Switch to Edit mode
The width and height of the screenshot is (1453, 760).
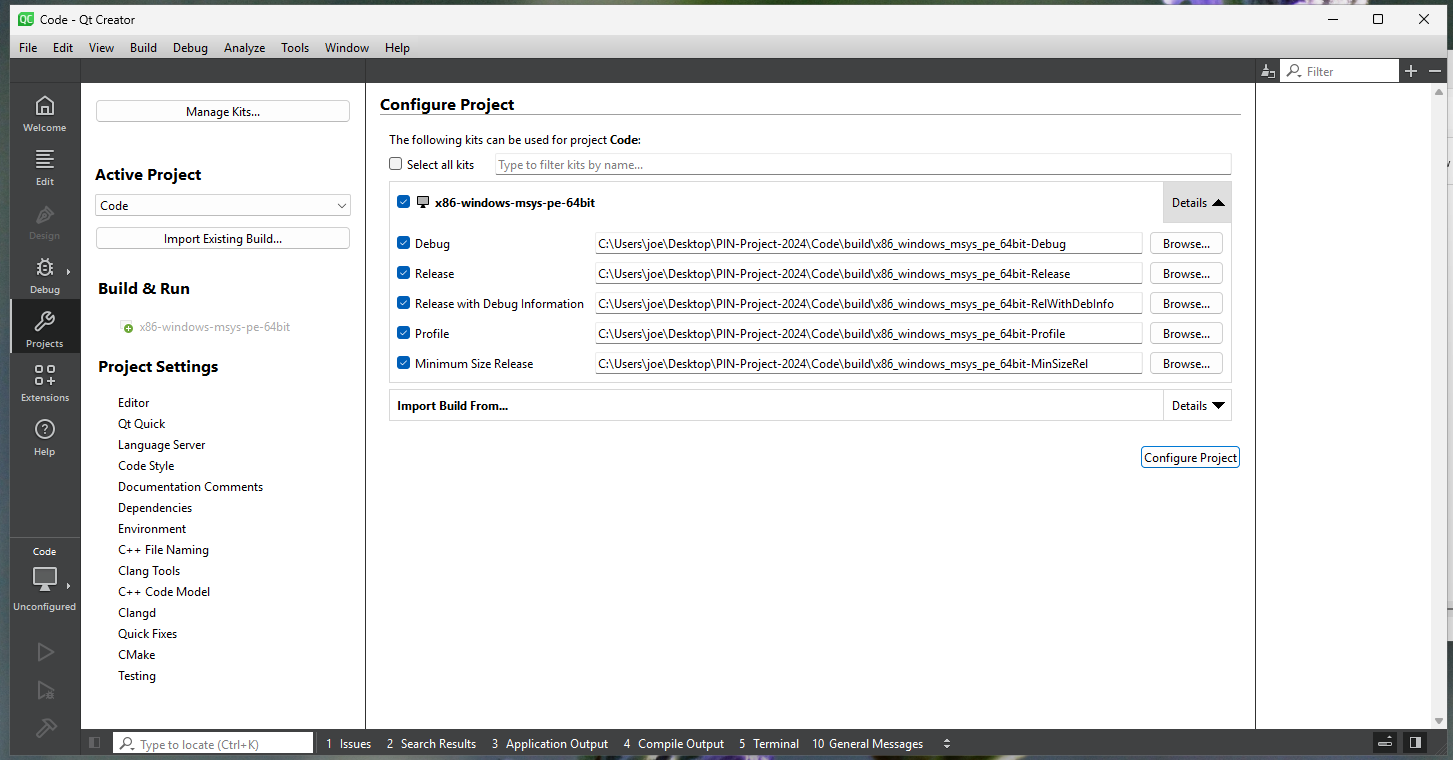(x=44, y=167)
